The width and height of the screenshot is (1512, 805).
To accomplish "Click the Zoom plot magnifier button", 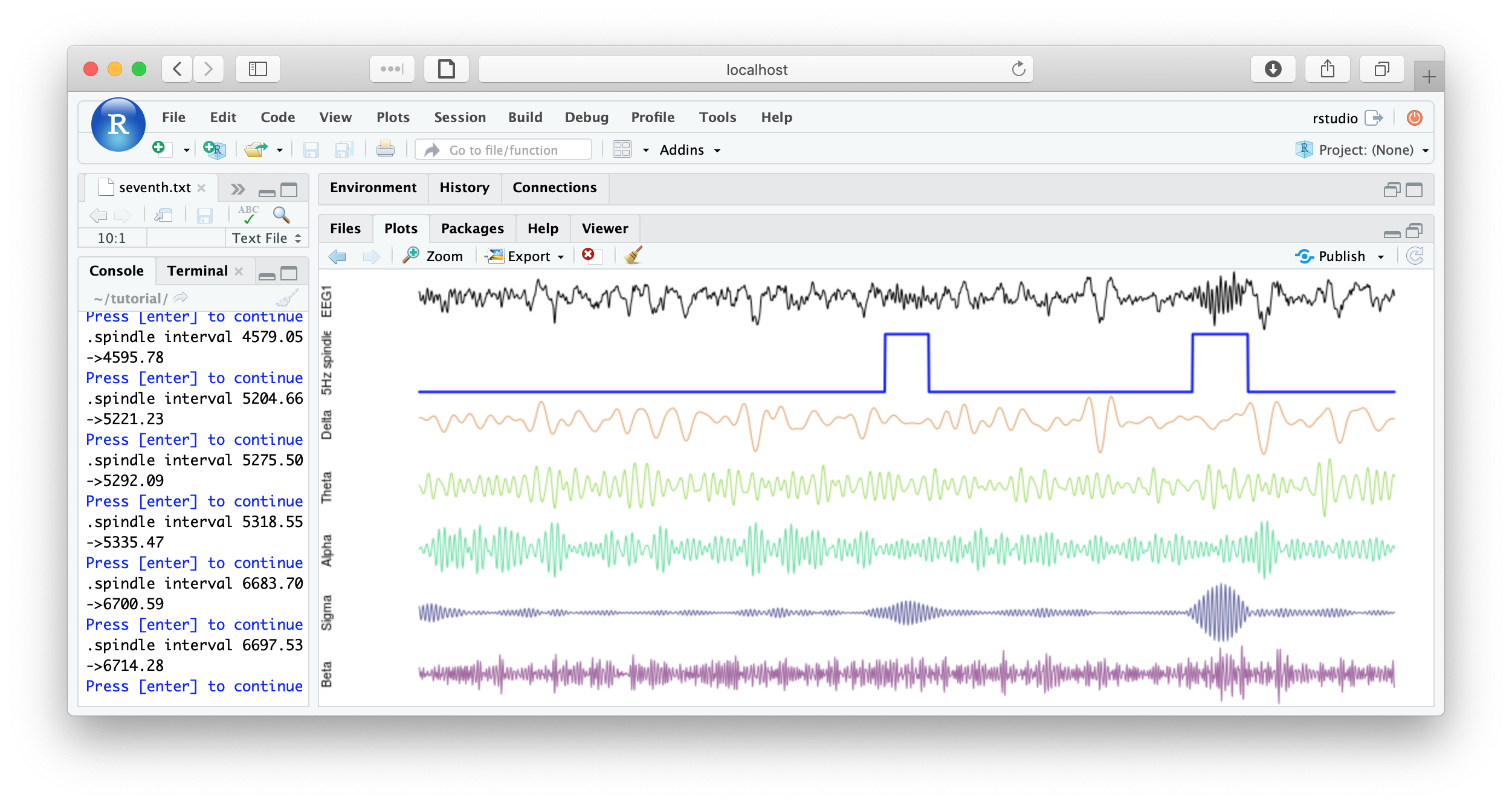I will (x=433, y=256).
